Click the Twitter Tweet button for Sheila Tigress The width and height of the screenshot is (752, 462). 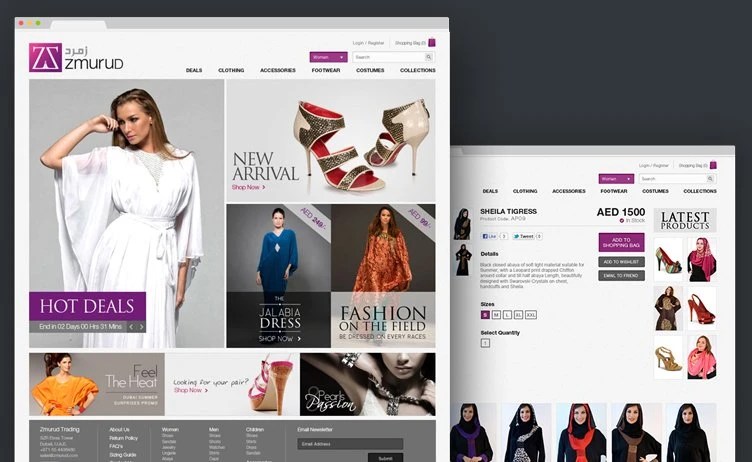coord(523,236)
